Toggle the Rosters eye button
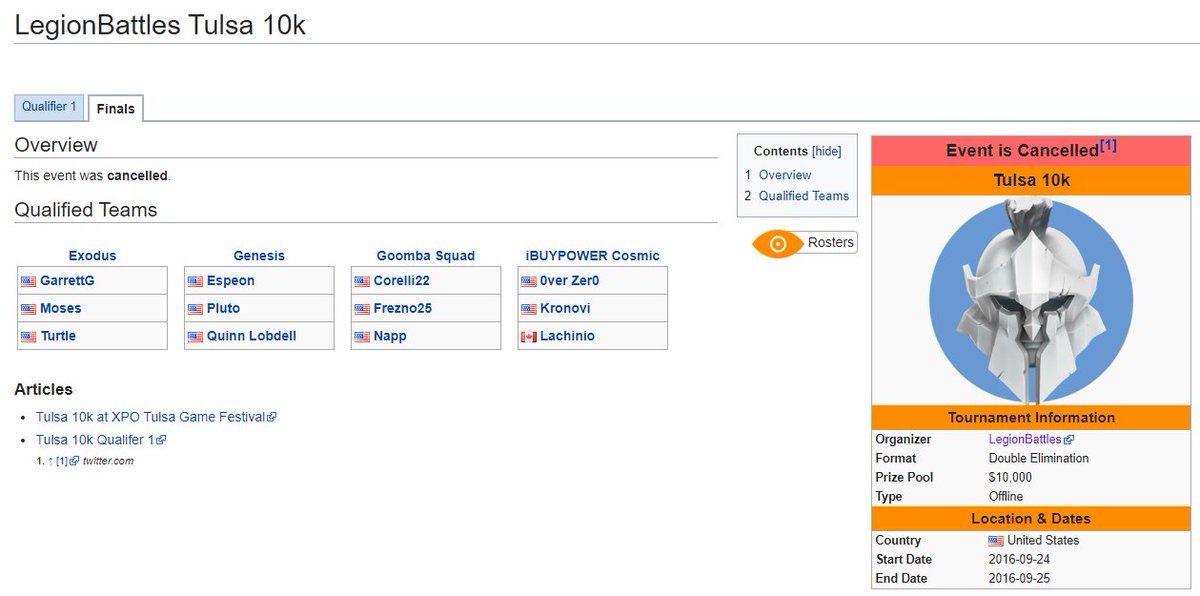 tap(804, 243)
